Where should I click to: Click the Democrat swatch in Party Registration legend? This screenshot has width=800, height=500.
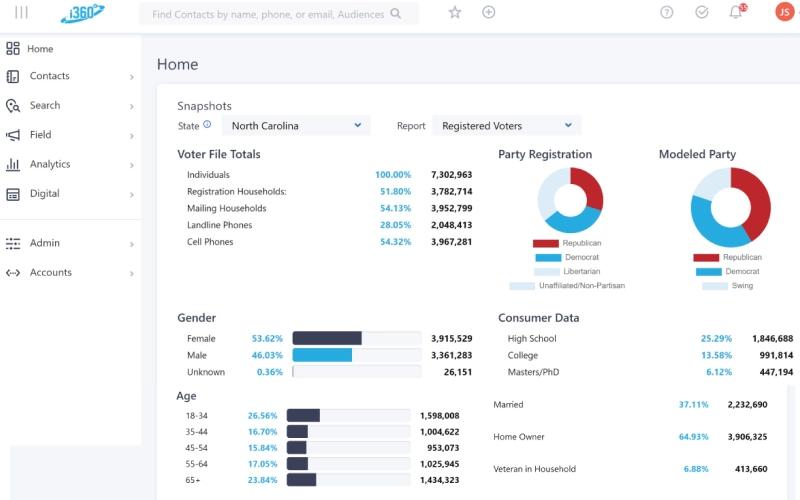coord(548,258)
